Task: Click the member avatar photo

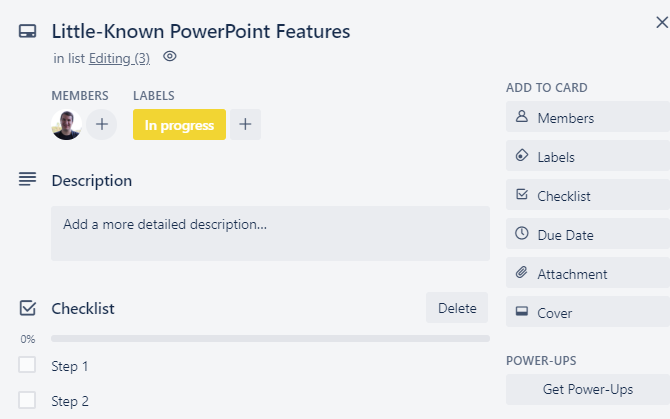Action: pyautogui.click(x=67, y=125)
